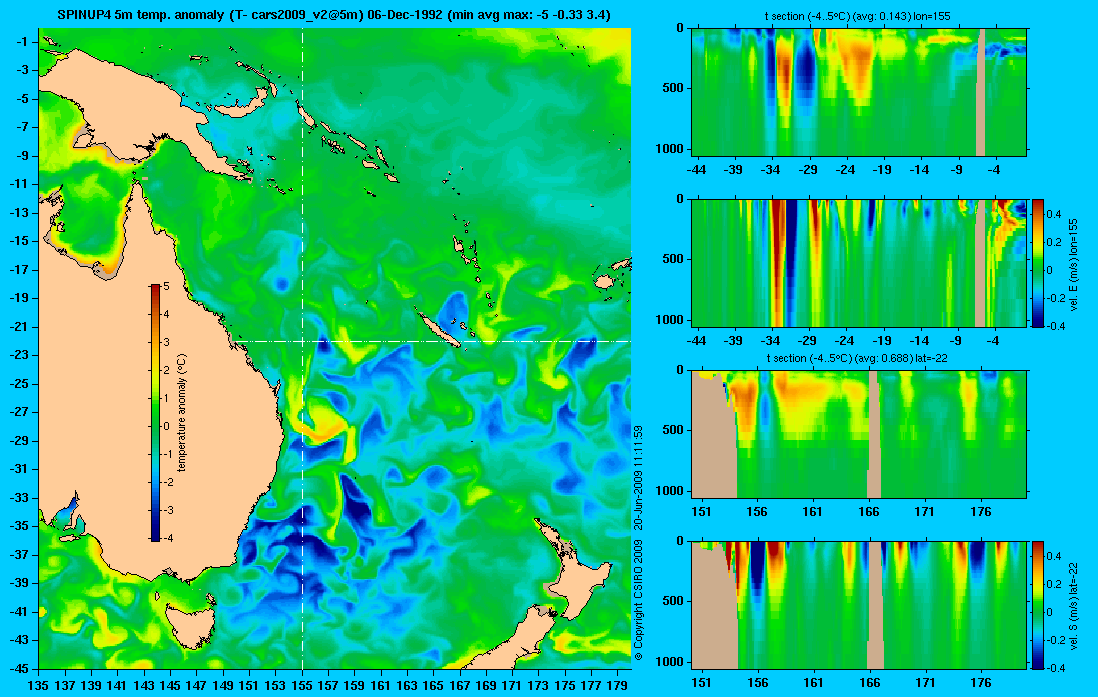Click the brown land column in the top section
This screenshot has height=697, width=1098.
tap(980, 92)
